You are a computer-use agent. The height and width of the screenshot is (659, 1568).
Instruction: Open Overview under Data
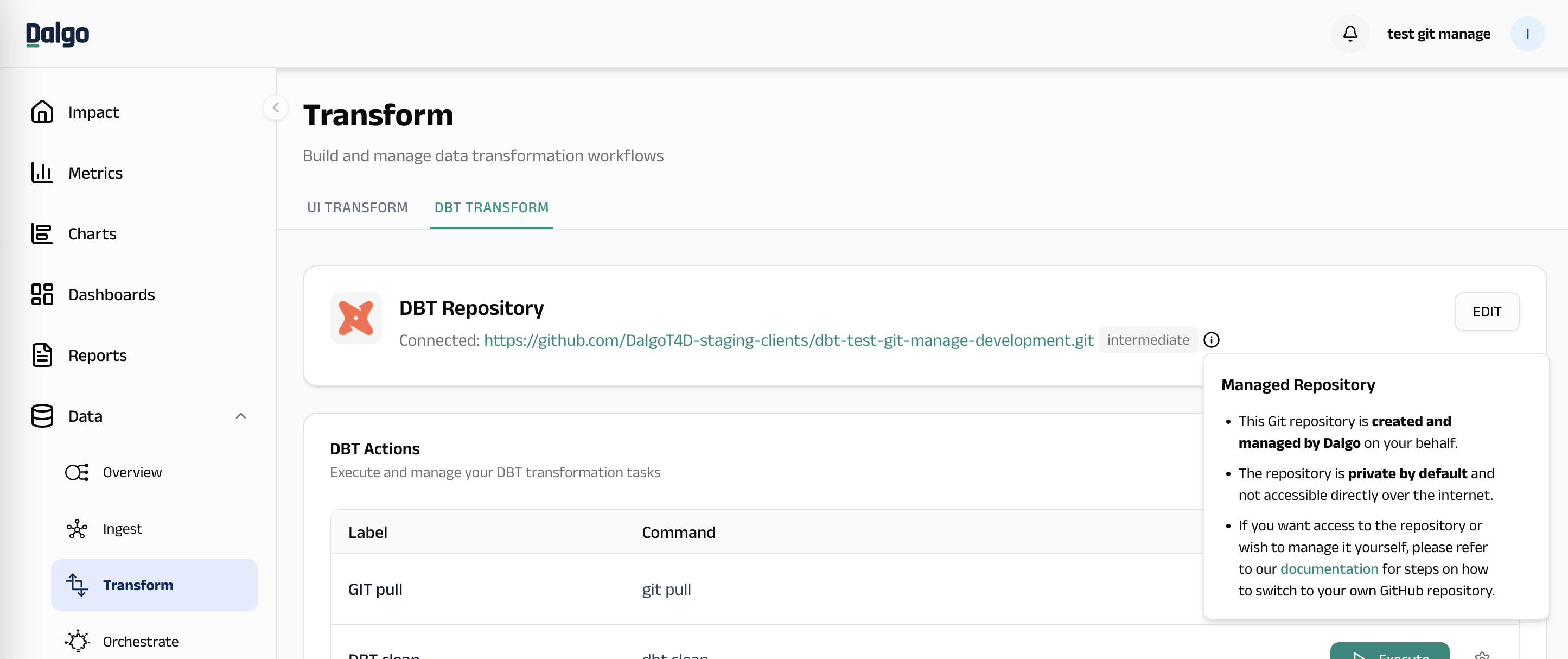tap(132, 473)
